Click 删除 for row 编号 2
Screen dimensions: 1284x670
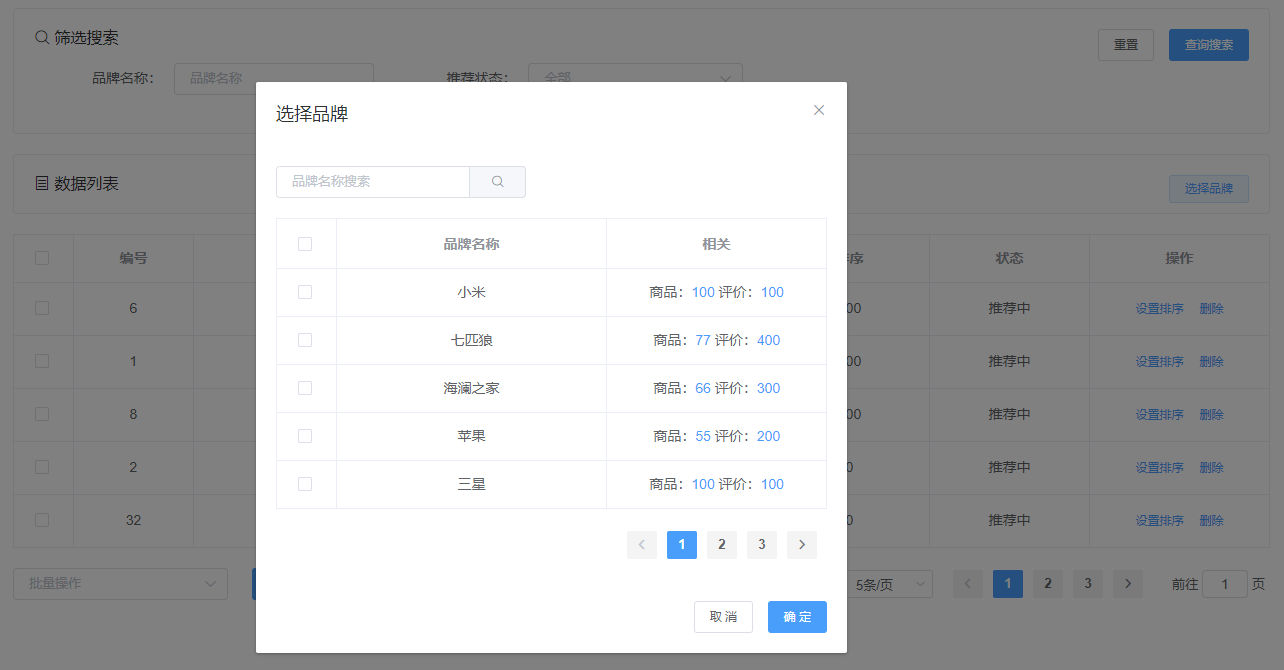(x=1211, y=468)
